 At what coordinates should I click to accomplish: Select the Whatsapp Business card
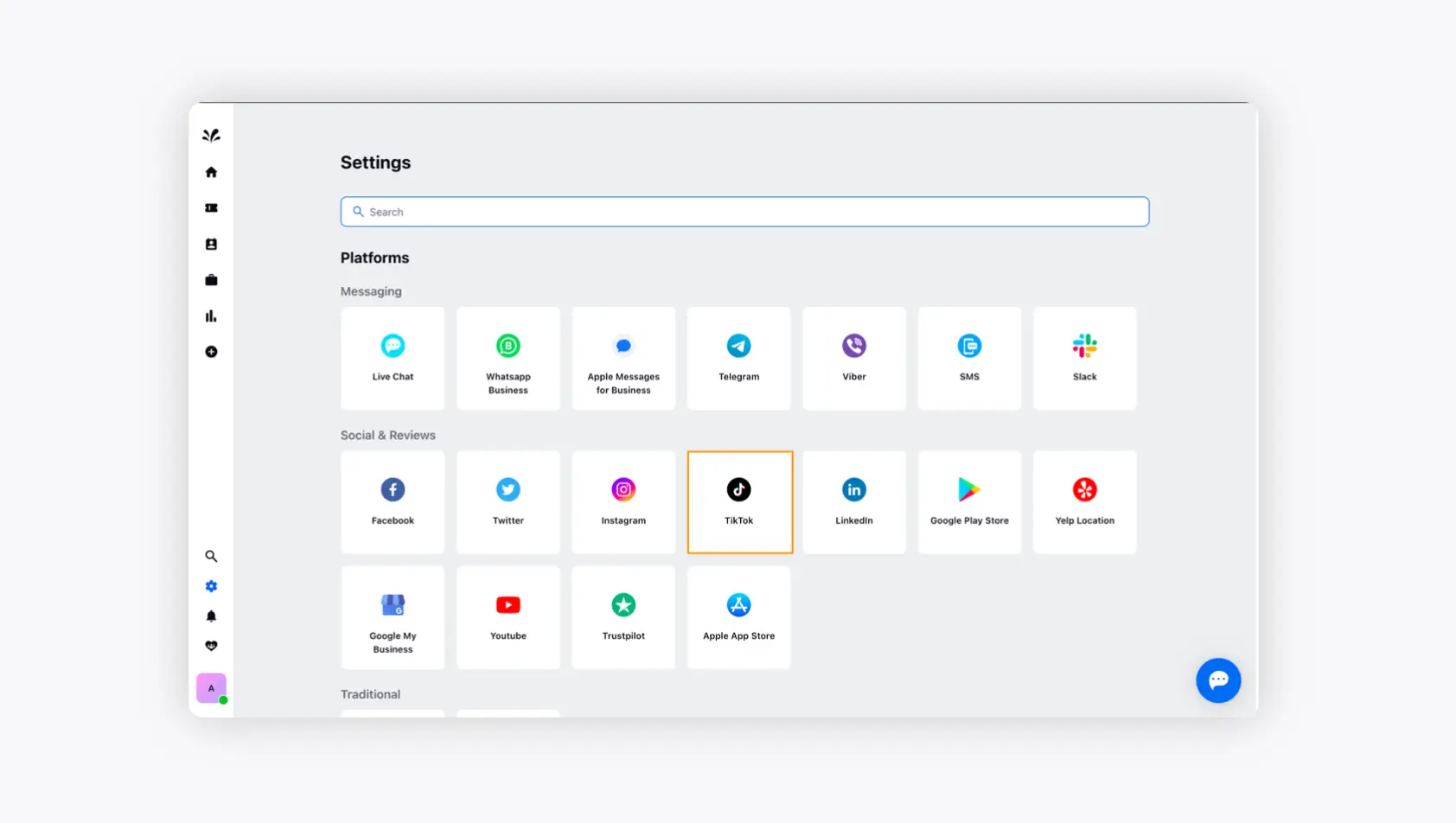pyautogui.click(x=508, y=358)
